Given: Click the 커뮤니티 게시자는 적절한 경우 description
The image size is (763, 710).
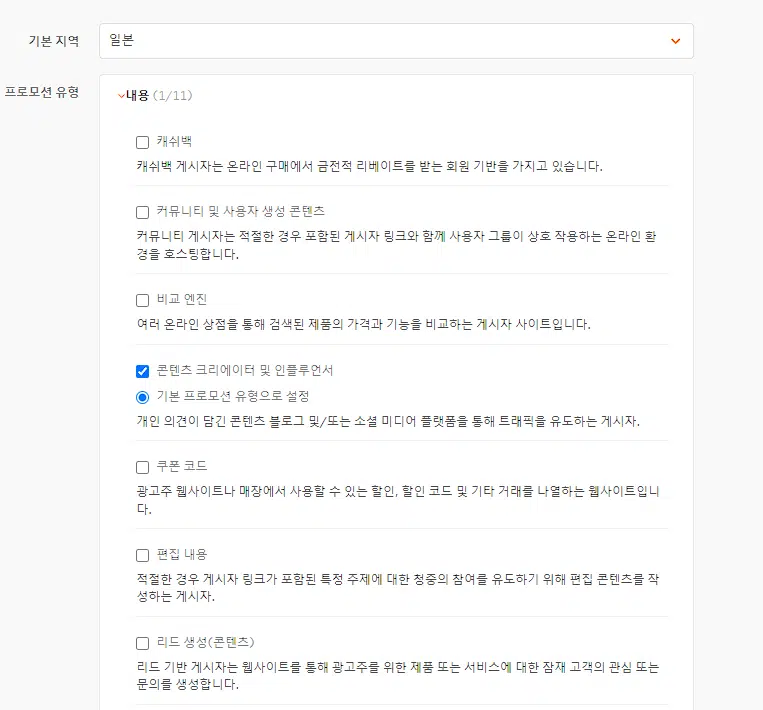Looking at the screenshot, I should [x=396, y=245].
